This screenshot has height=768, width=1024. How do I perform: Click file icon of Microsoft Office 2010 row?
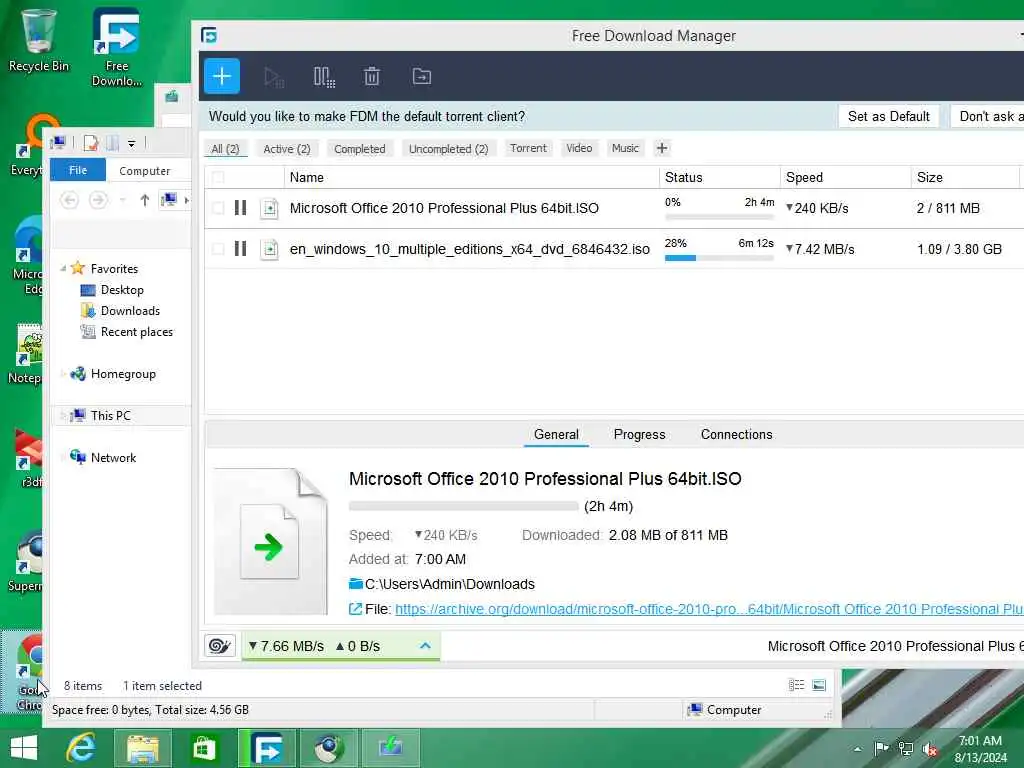pos(269,208)
